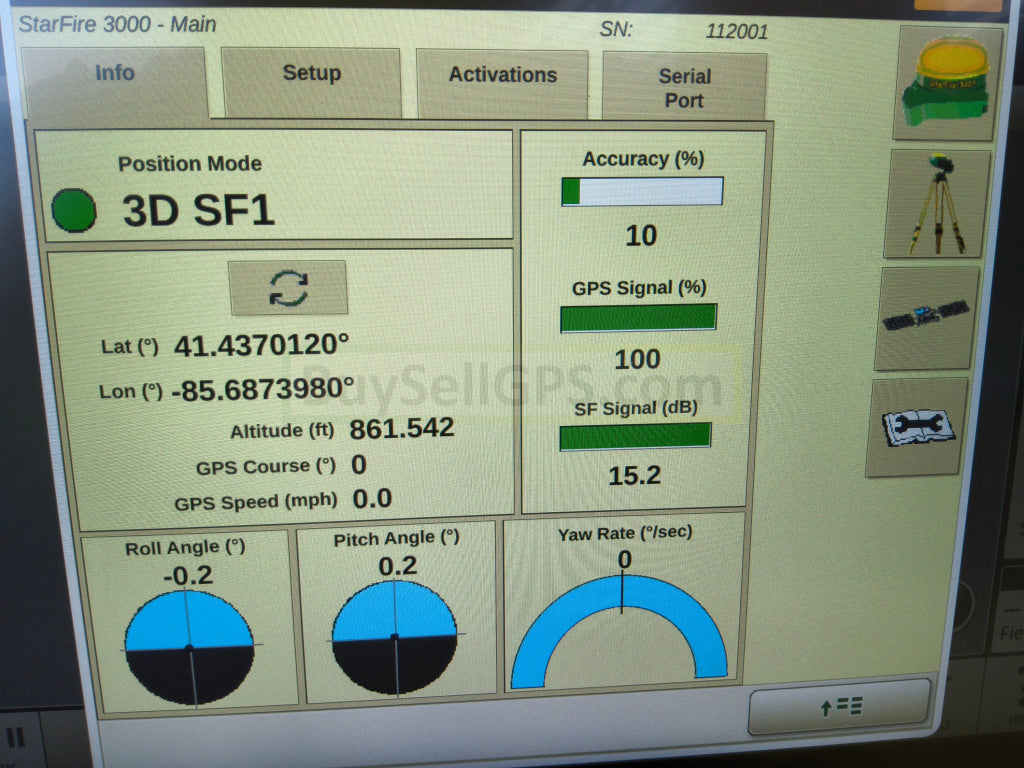Click the 3D SF1 position mode text

tap(199, 211)
